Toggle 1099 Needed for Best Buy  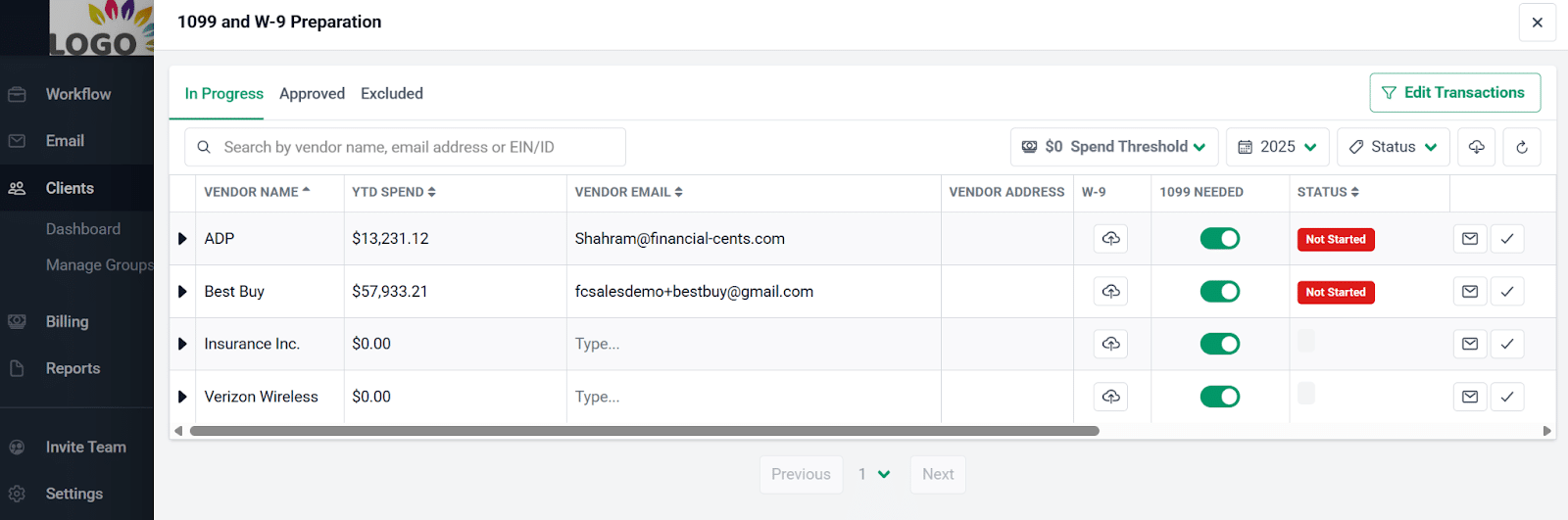coord(1220,292)
